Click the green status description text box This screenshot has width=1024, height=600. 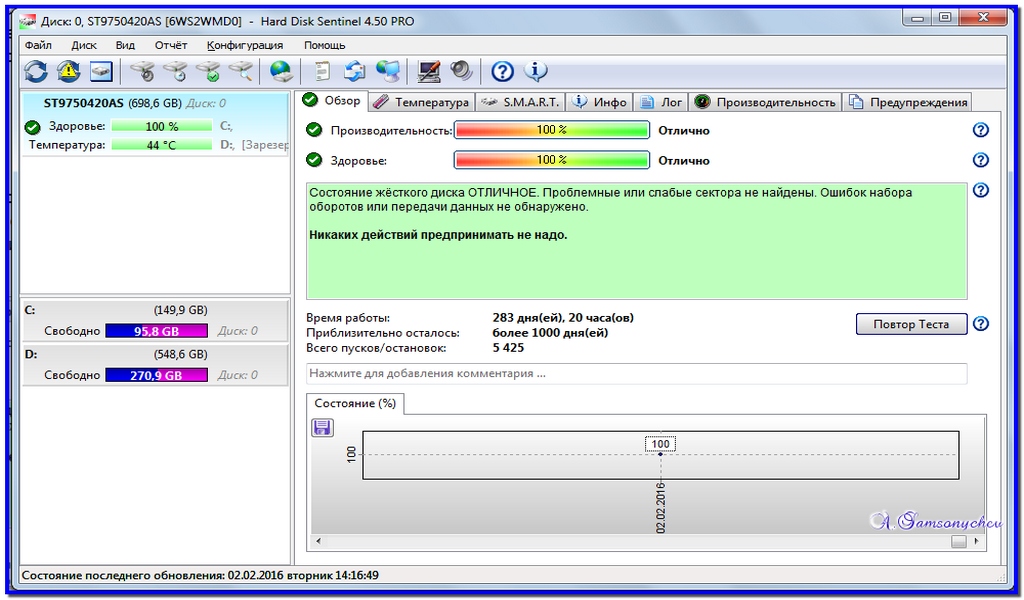(x=637, y=241)
